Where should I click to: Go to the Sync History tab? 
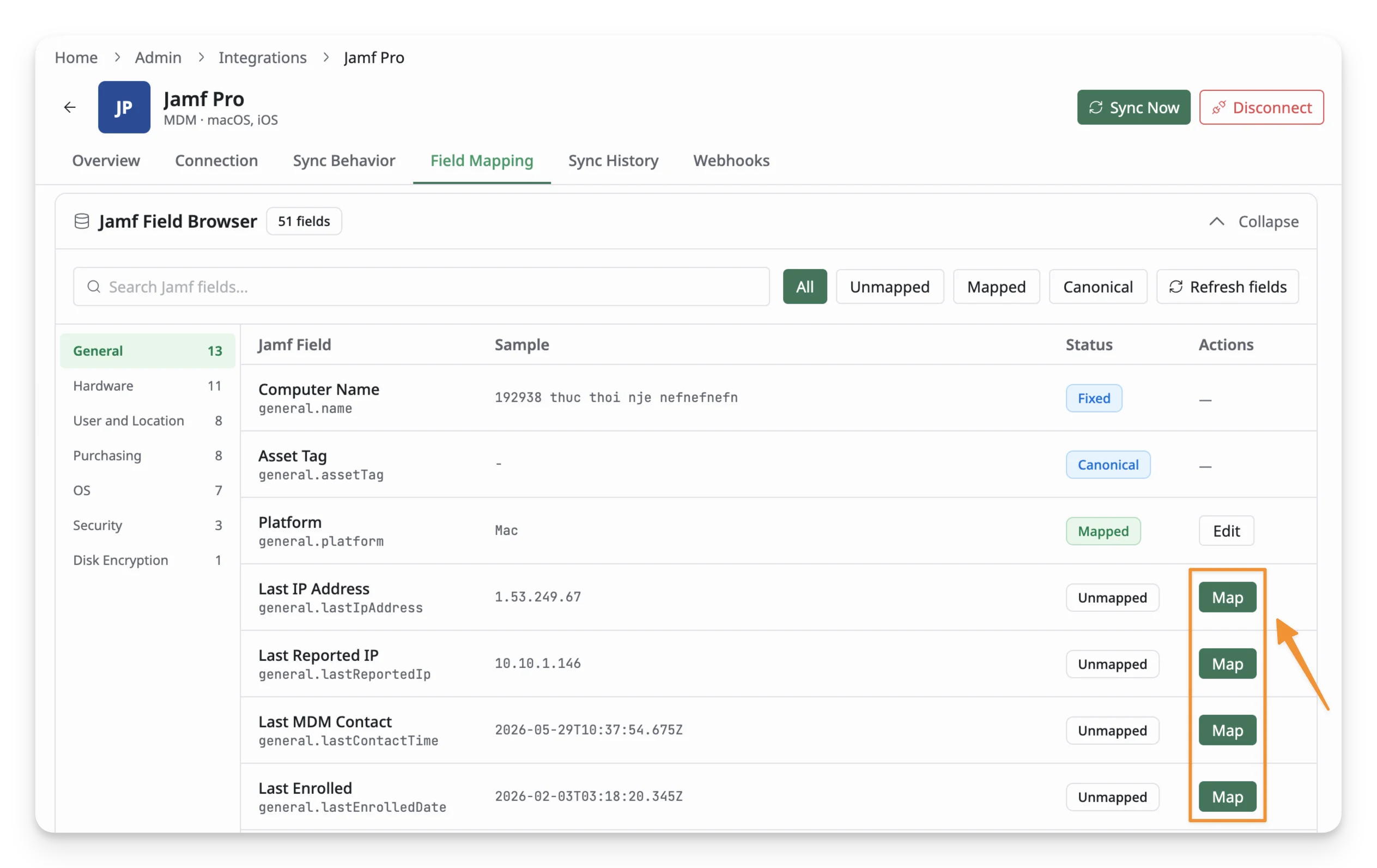coord(613,160)
